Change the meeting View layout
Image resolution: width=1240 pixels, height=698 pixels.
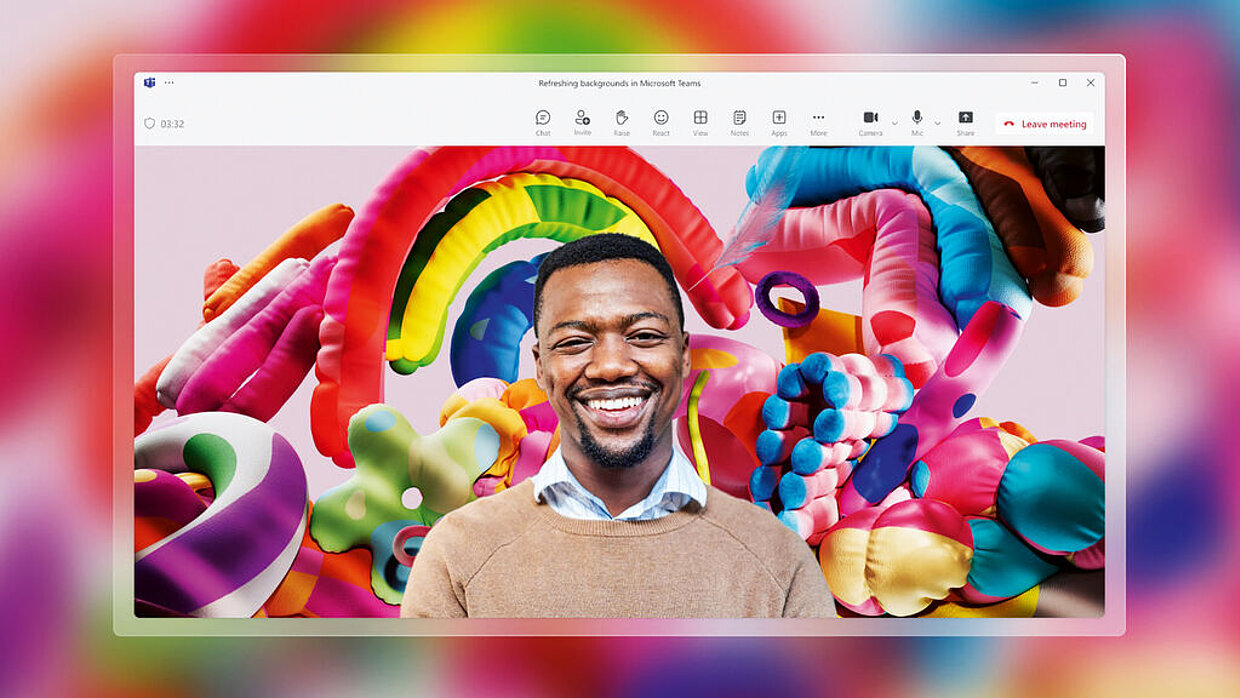pyautogui.click(x=700, y=122)
